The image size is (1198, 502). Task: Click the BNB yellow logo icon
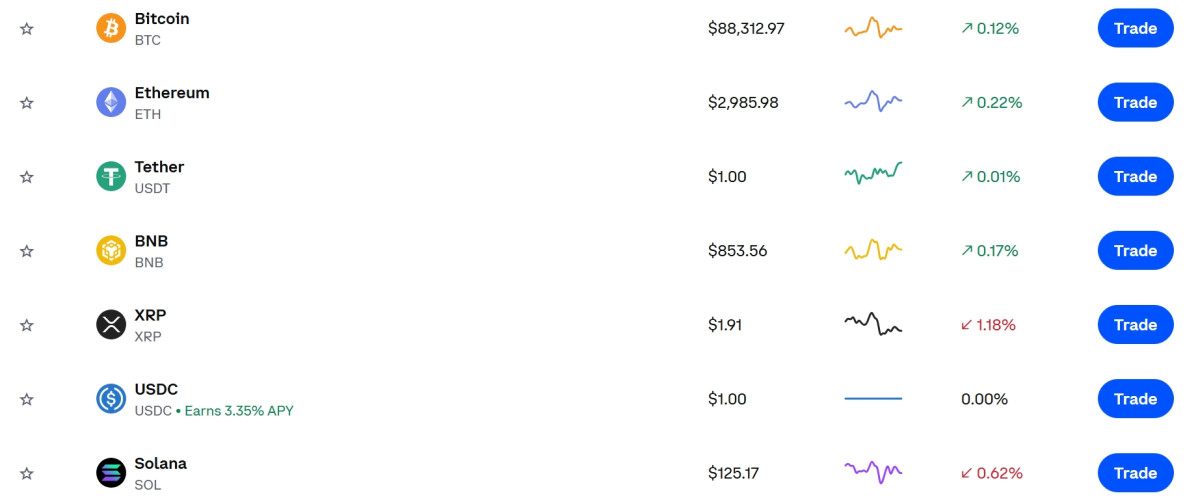[111, 250]
